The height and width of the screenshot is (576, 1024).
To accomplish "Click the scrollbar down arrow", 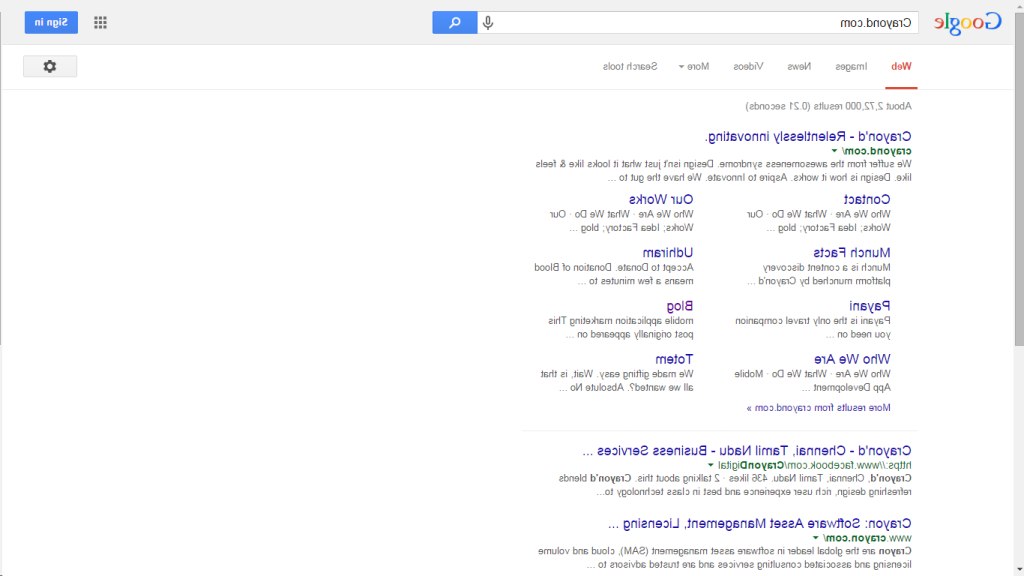I will [1017, 570].
